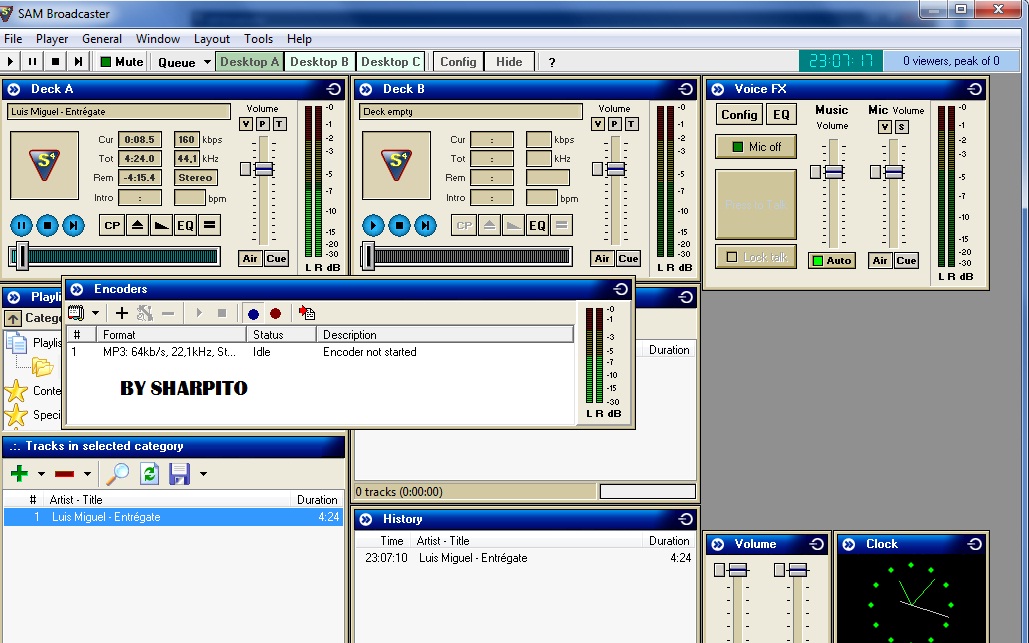
Task: Toggle Auto music volume in Voice FX
Action: pos(831,260)
